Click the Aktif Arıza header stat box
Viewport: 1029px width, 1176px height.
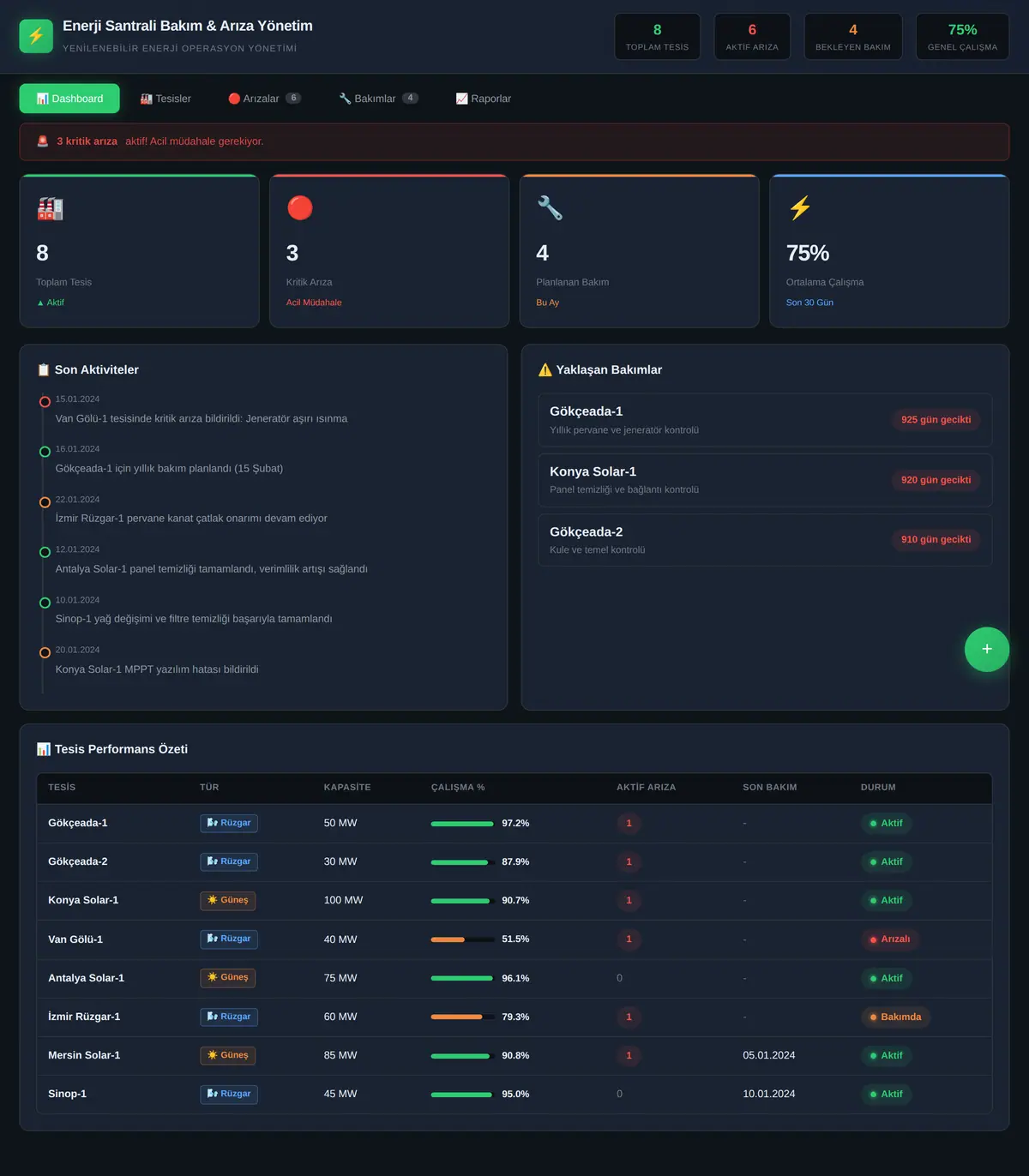click(752, 37)
